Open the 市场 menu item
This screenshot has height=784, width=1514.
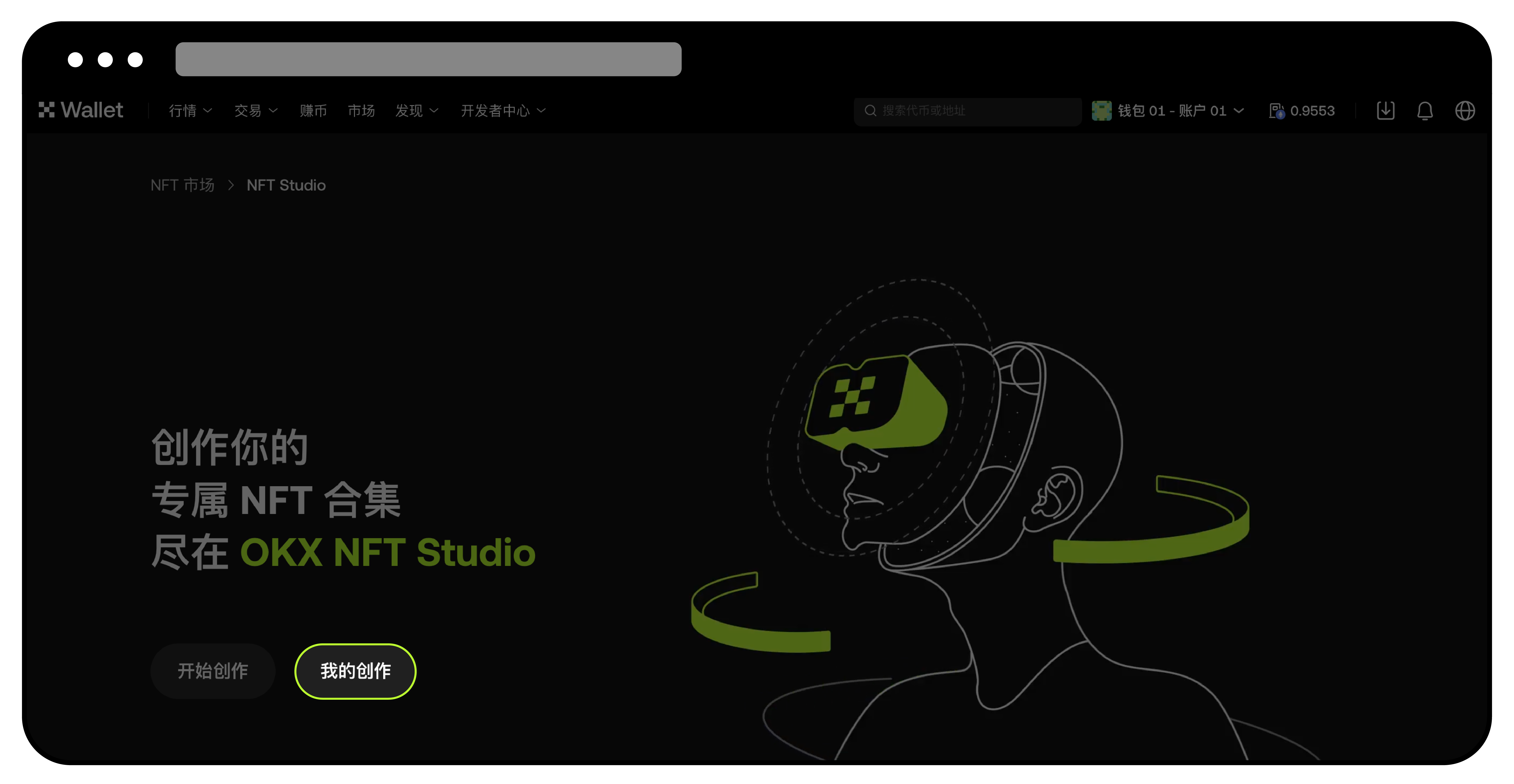click(x=361, y=110)
